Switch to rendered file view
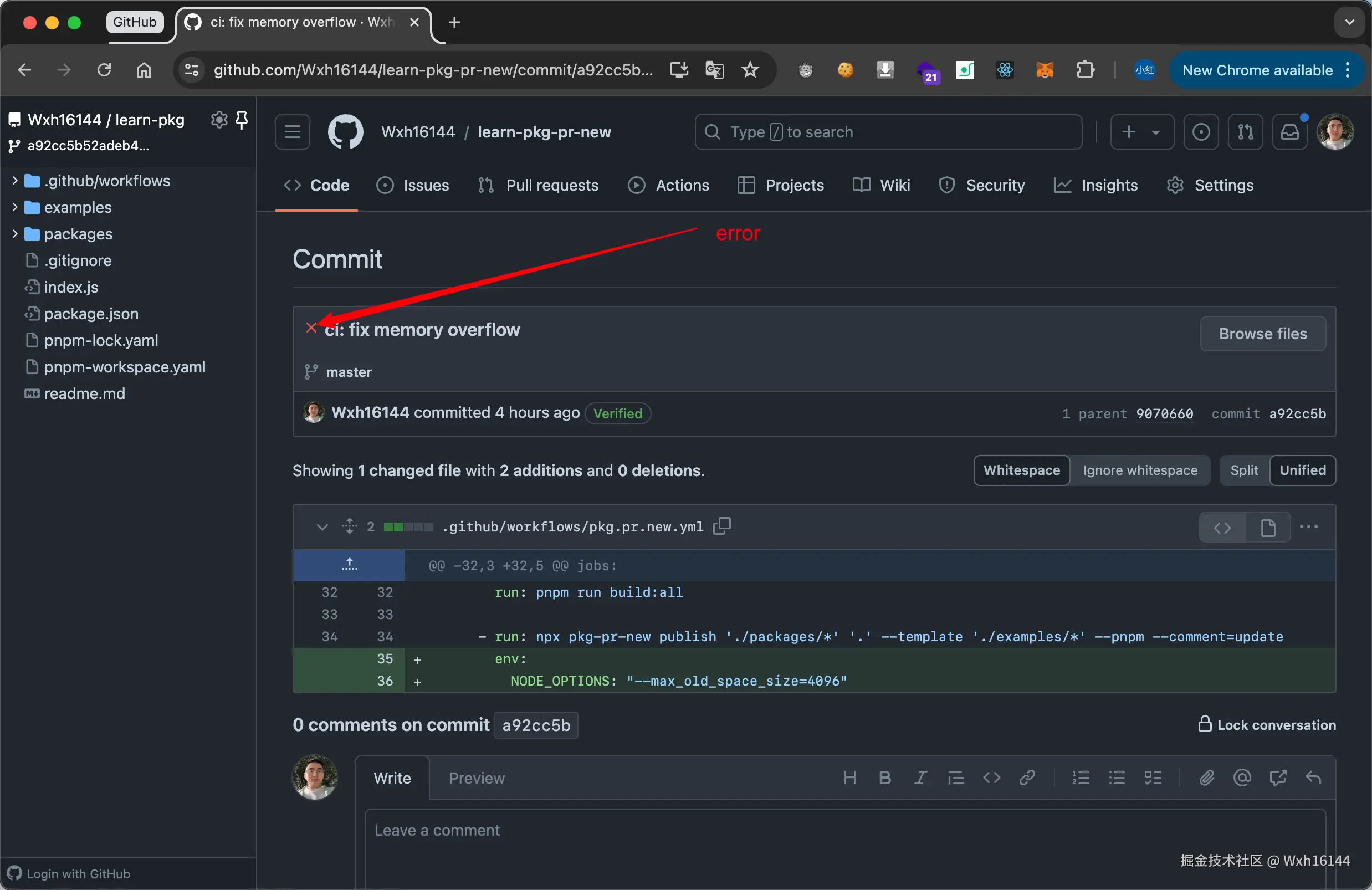 pos(1268,528)
